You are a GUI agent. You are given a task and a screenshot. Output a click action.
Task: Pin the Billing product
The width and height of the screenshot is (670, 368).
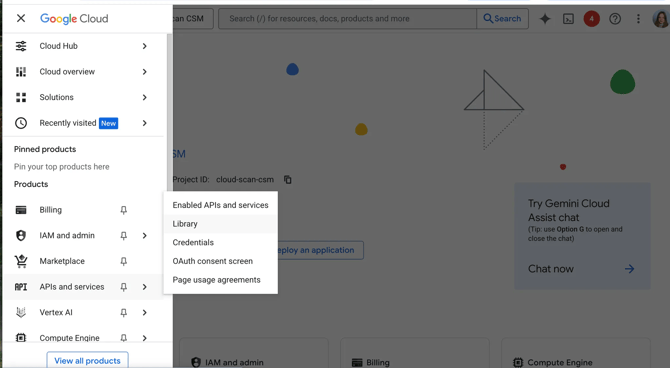(x=123, y=210)
